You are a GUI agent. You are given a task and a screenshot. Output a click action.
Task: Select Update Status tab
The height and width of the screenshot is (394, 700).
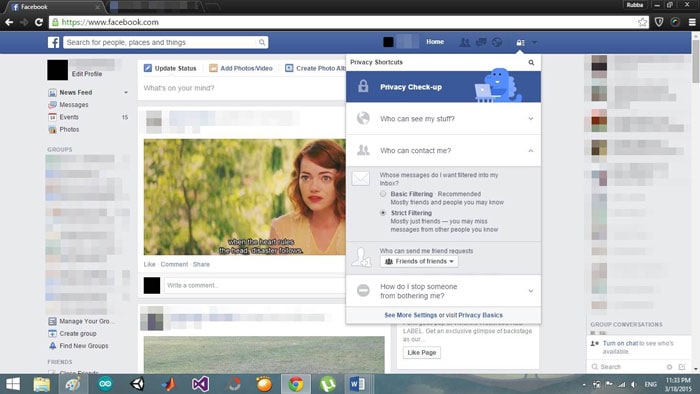coord(170,68)
